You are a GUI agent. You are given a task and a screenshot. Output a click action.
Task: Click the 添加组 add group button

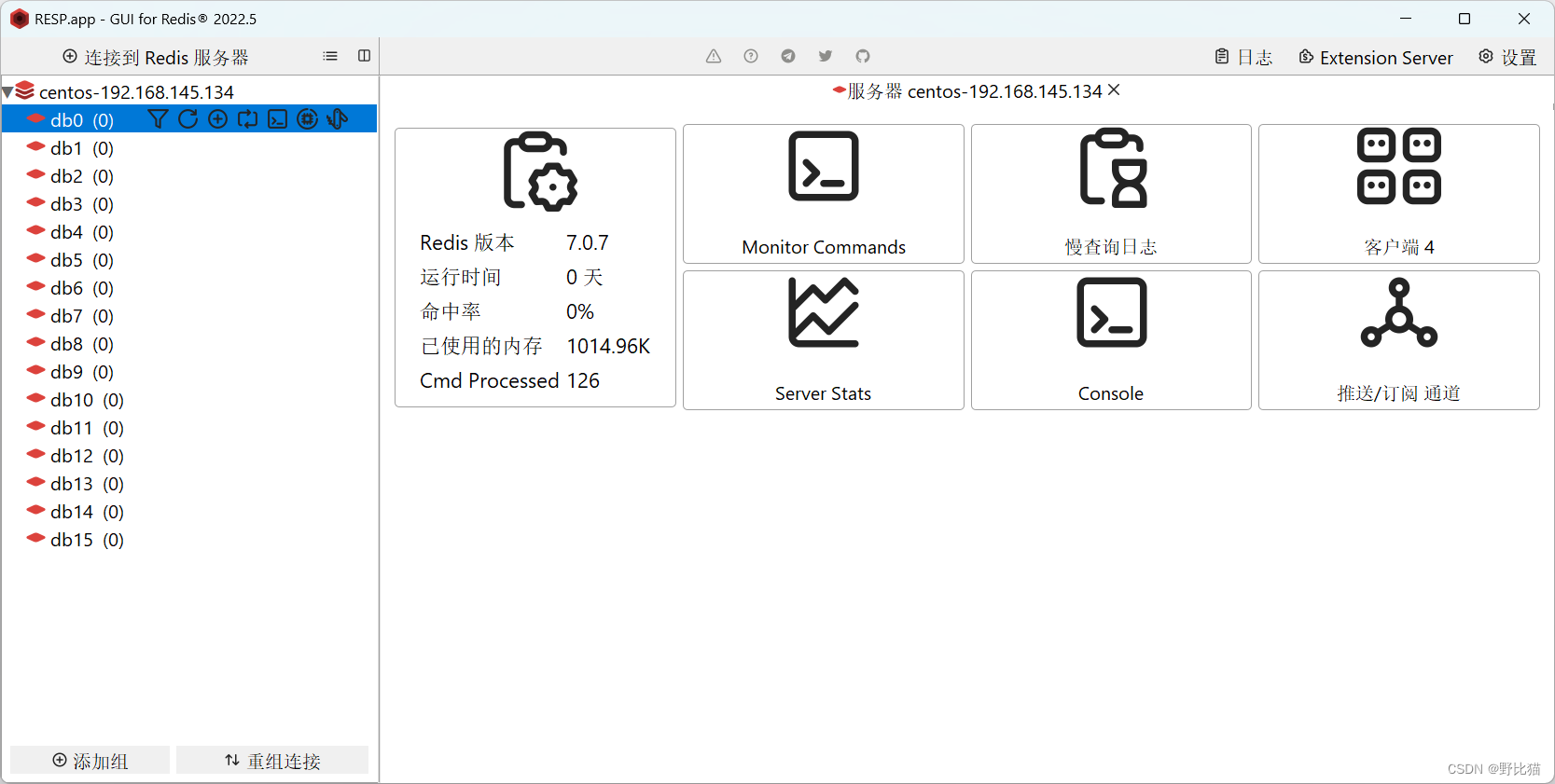point(90,761)
